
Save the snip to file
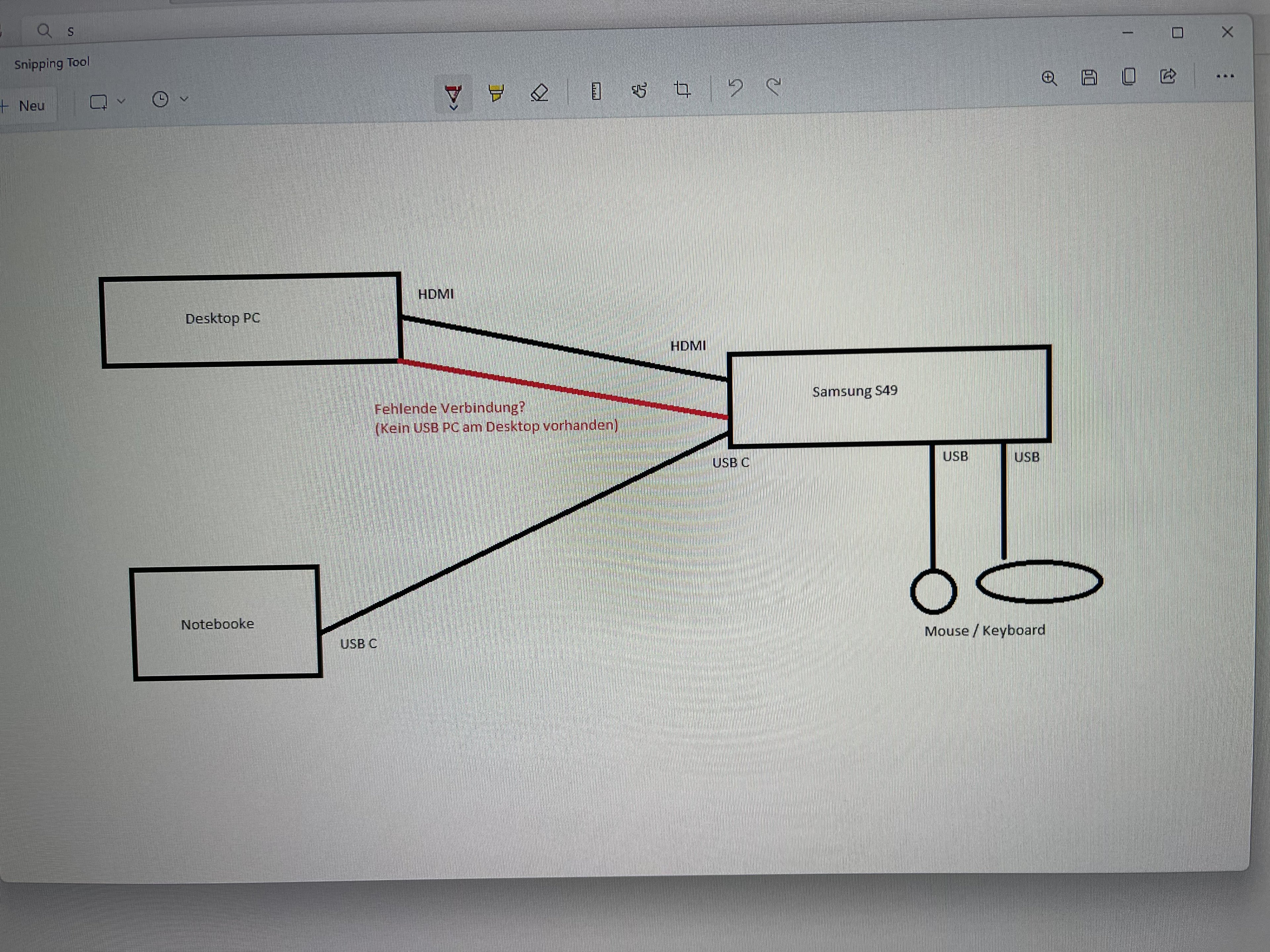pos(1088,77)
